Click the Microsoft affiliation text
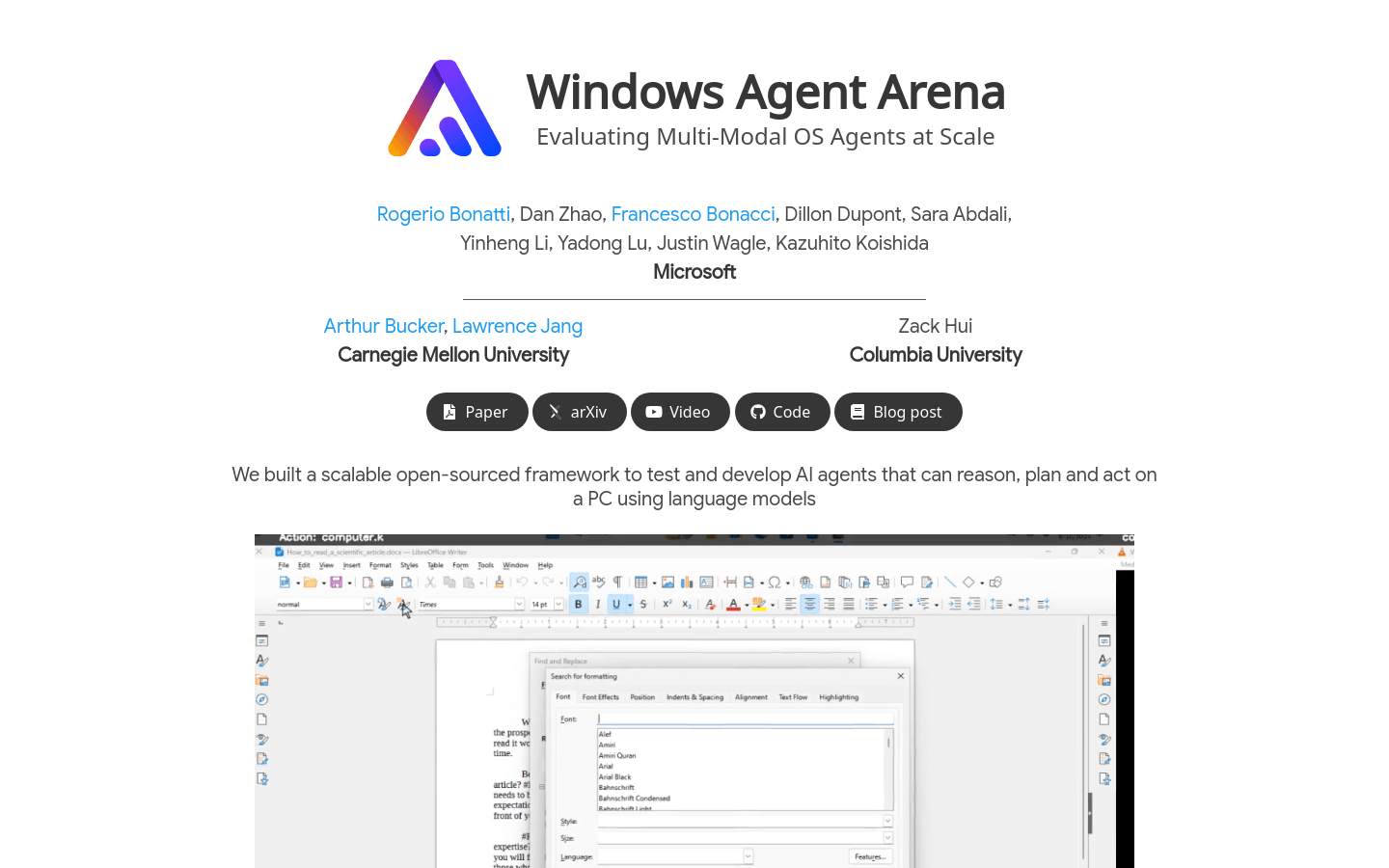This screenshot has width=1389, height=868. pos(694,272)
